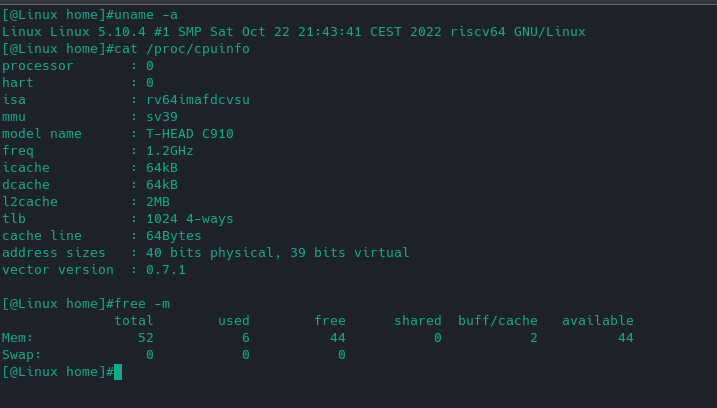
Task: Click the 'sv39' mmu value
Action: (x=162, y=116)
